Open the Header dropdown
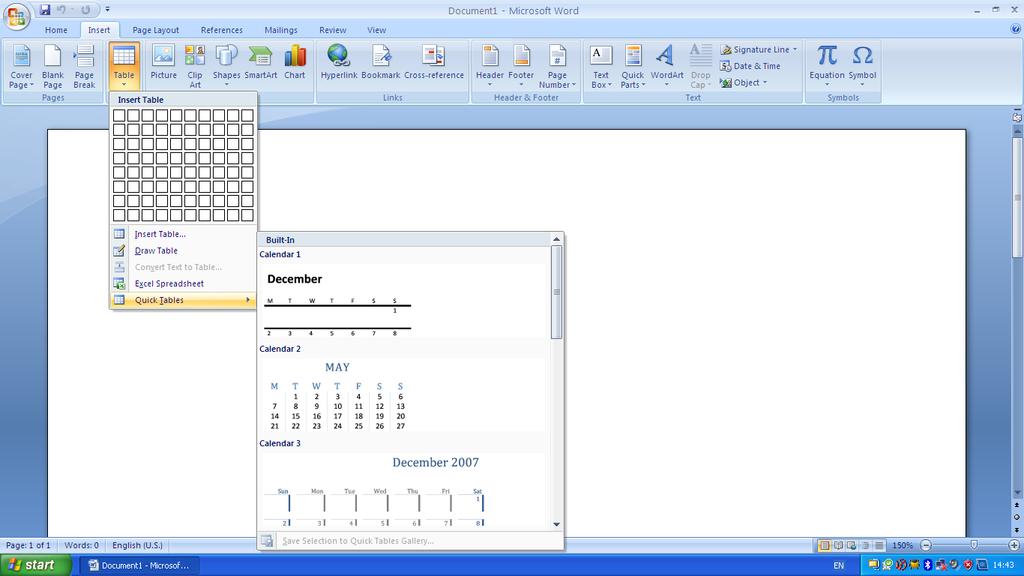Screen dimensions: 1024x576 click(490, 67)
